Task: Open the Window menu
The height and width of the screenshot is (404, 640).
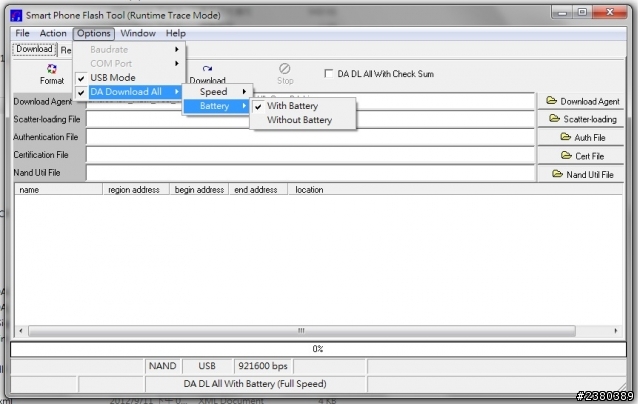Action: coord(138,33)
